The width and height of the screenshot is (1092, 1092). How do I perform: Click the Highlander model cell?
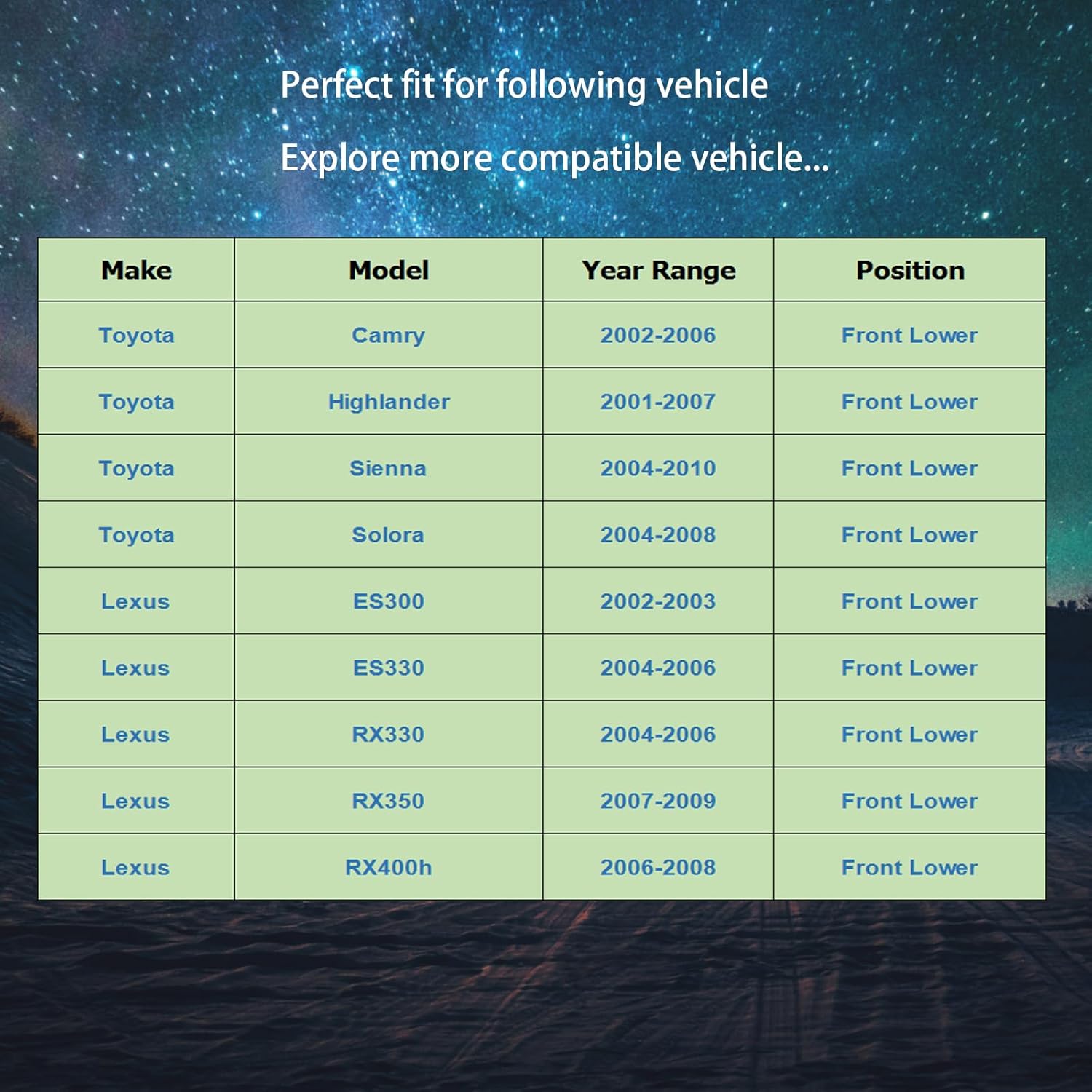point(389,402)
